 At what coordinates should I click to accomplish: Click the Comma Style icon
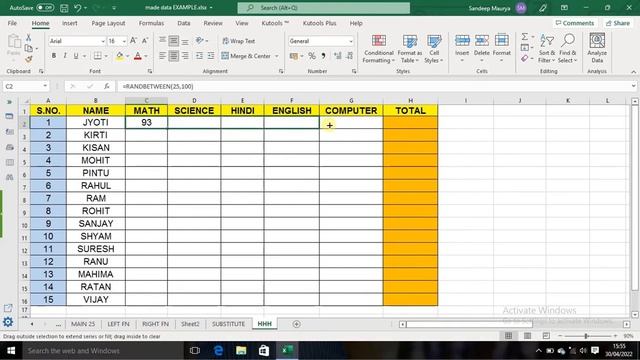[323, 56]
